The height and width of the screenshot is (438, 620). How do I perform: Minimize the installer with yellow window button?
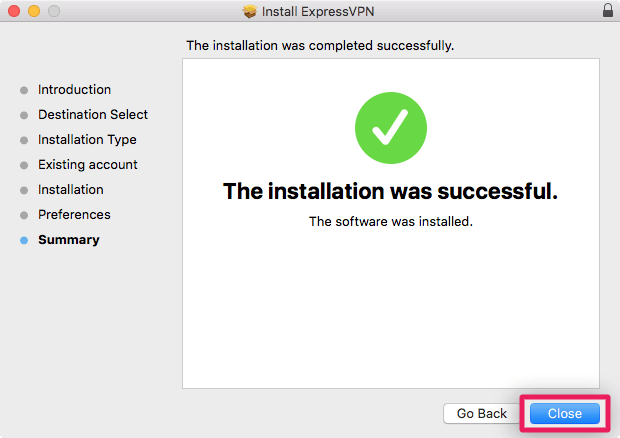click(x=34, y=11)
